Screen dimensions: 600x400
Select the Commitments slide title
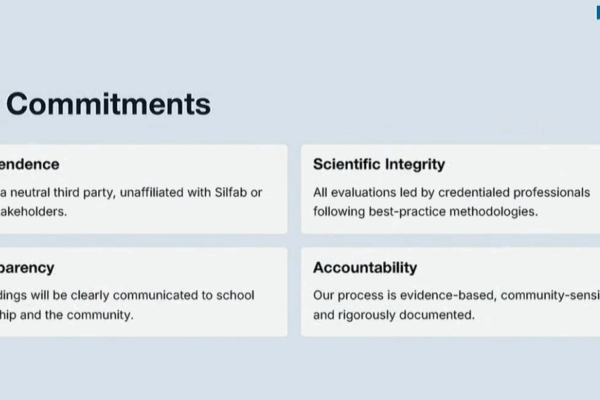108,104
